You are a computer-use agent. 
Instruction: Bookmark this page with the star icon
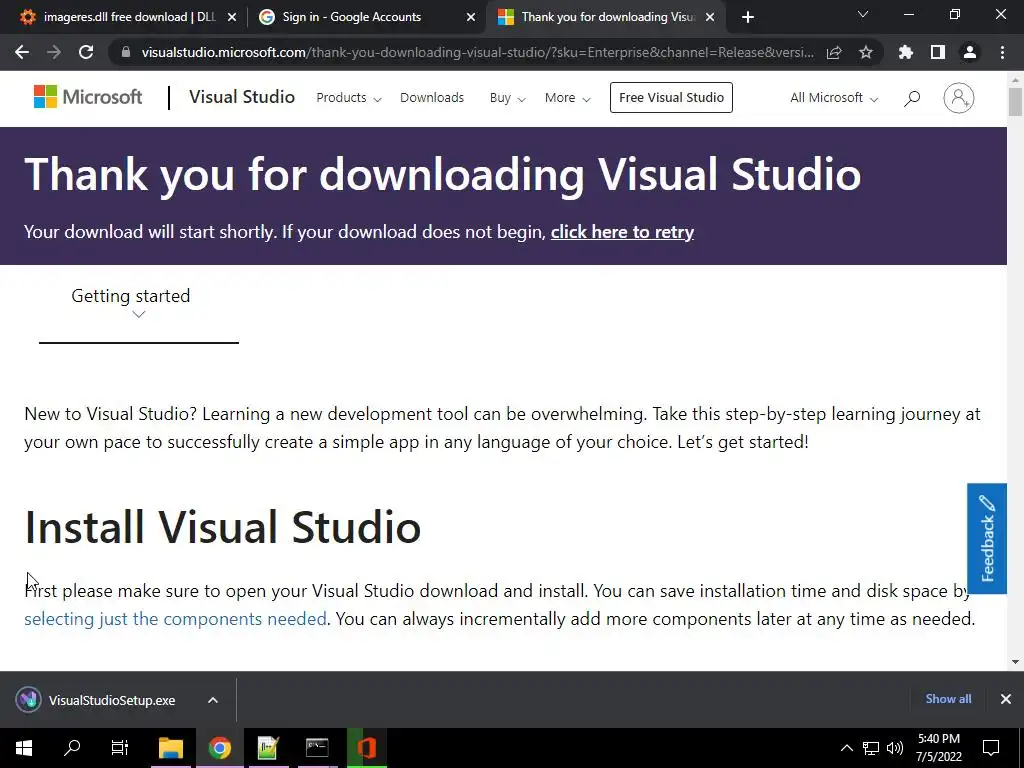tap(866, 52)
